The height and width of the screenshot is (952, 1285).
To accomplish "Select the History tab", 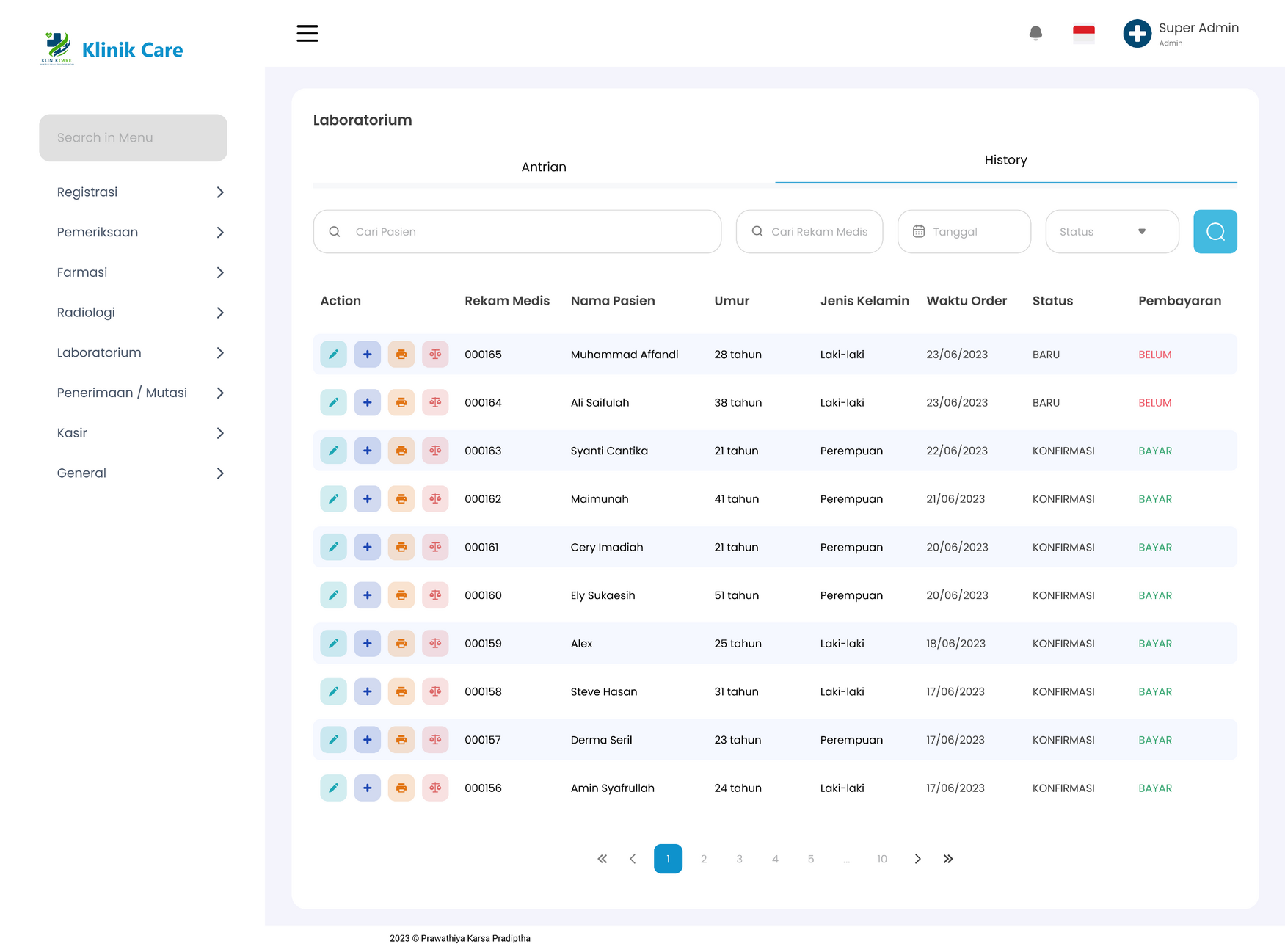I will pyautogui.click(x=1005, y=160).
